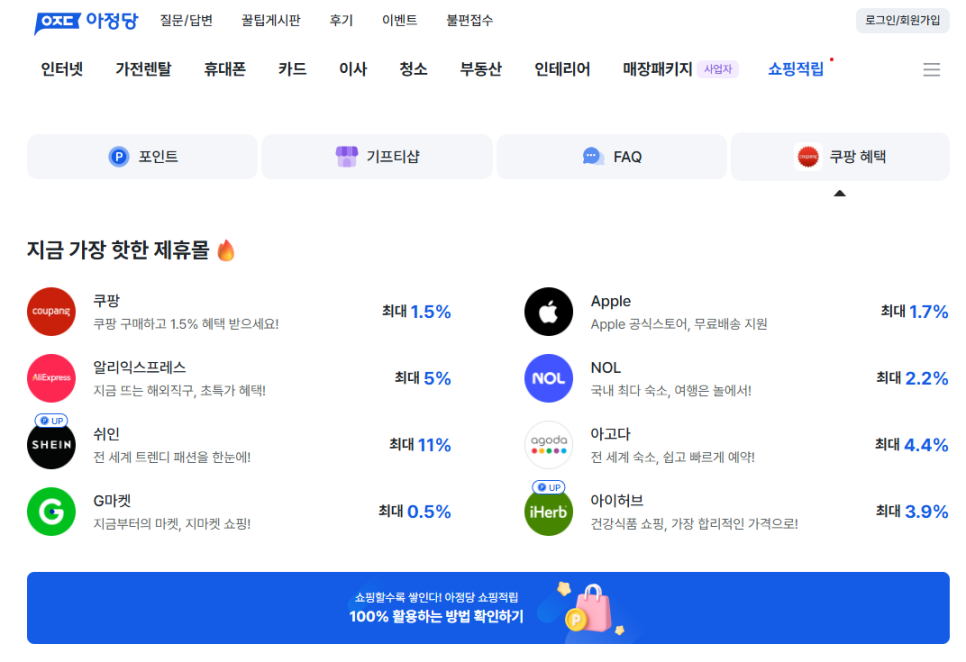
Task: Go to the 인터넷 menu
Action: pos(62,69)
